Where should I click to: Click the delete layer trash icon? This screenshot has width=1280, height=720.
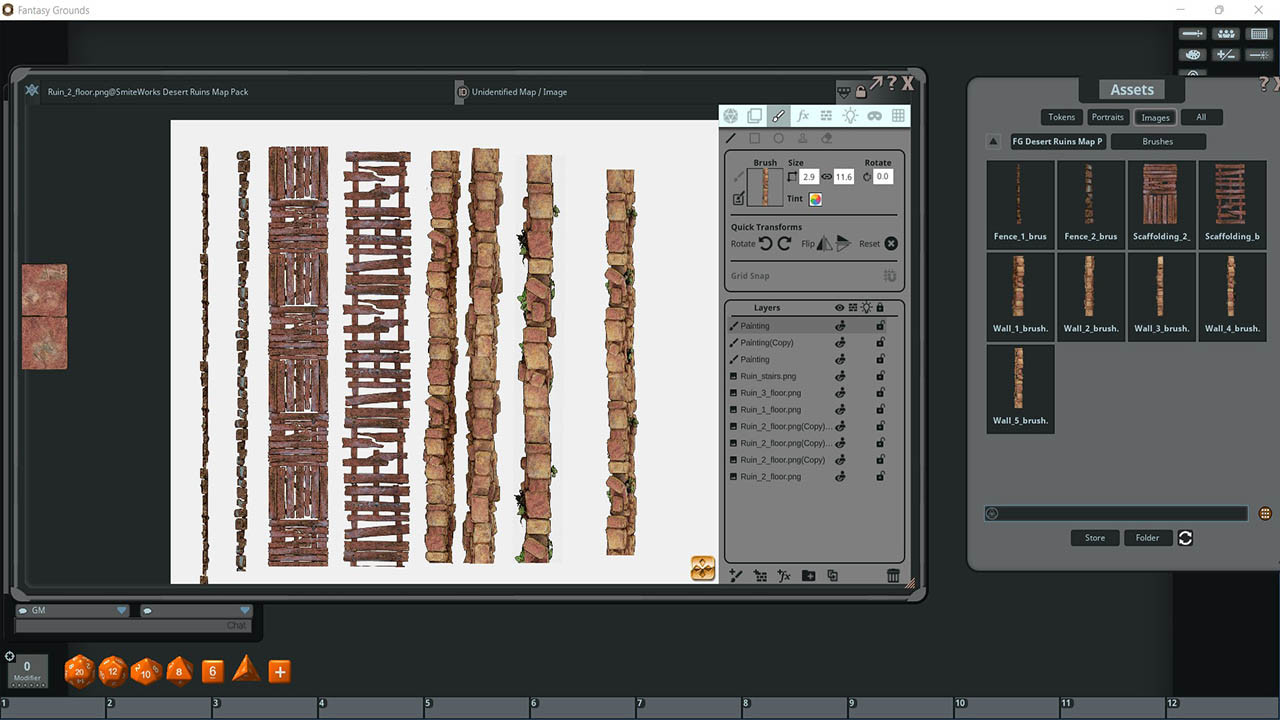891,575
